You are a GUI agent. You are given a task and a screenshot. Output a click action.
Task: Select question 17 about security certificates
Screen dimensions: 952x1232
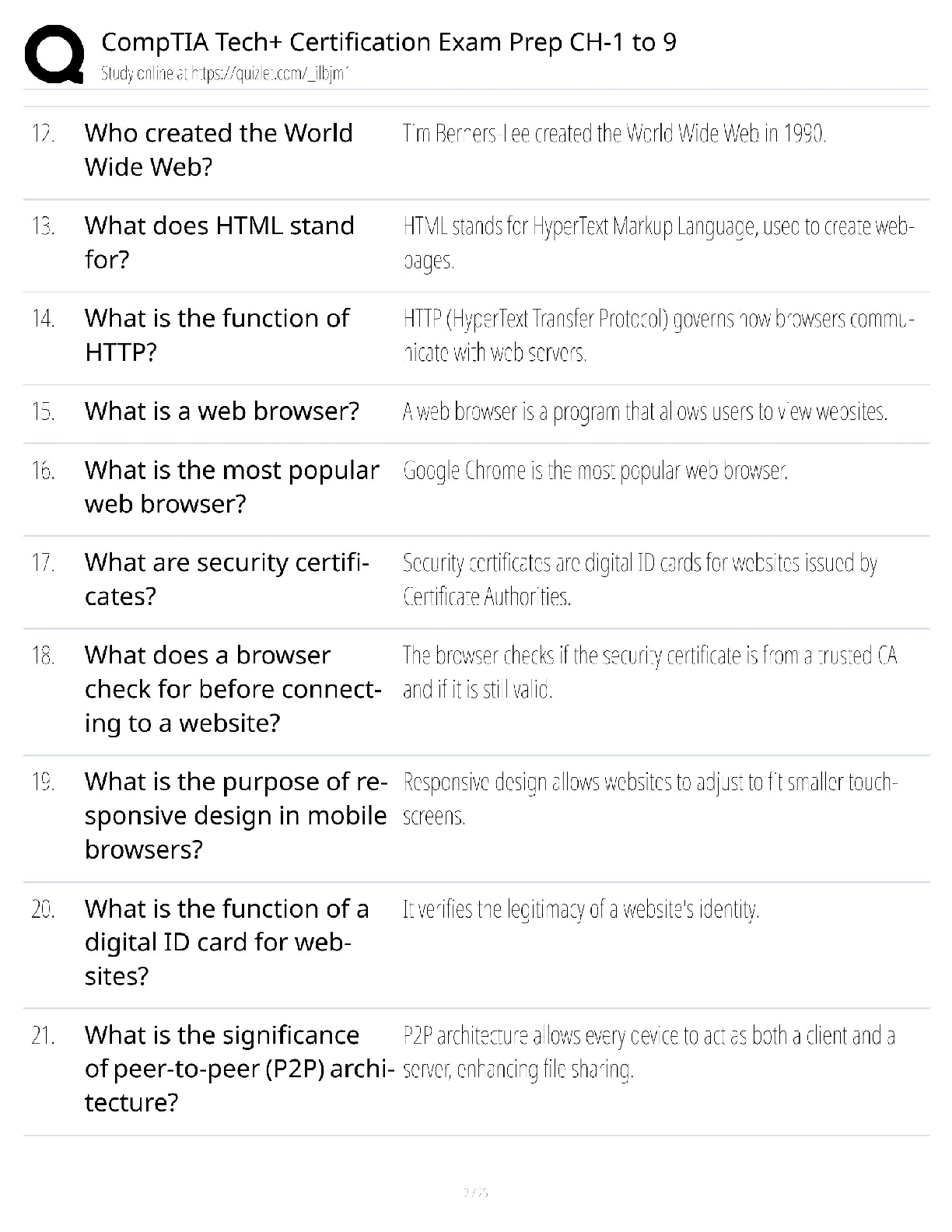click(227, 579)
